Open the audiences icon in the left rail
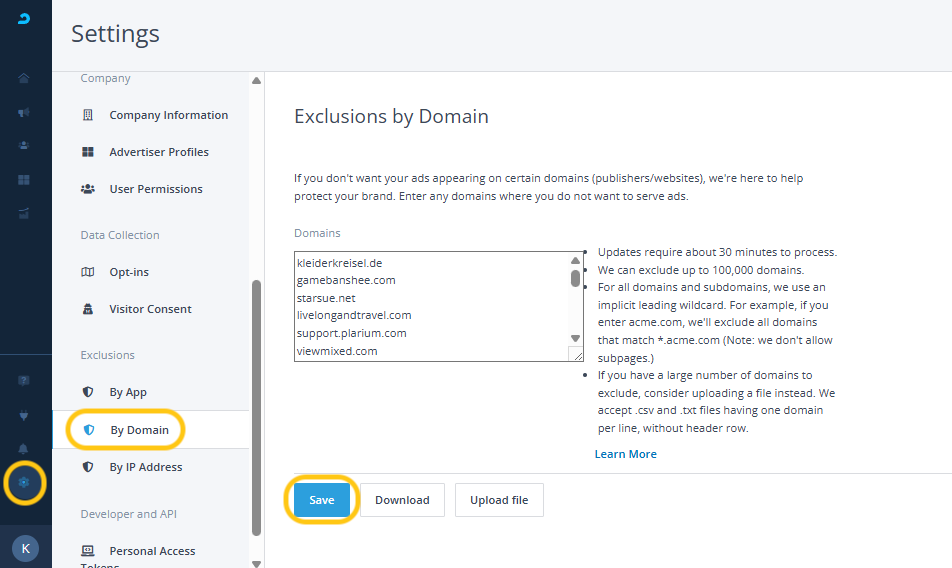Screen dimensions: 952x568 pyautogui.click(x=24, y=146)
